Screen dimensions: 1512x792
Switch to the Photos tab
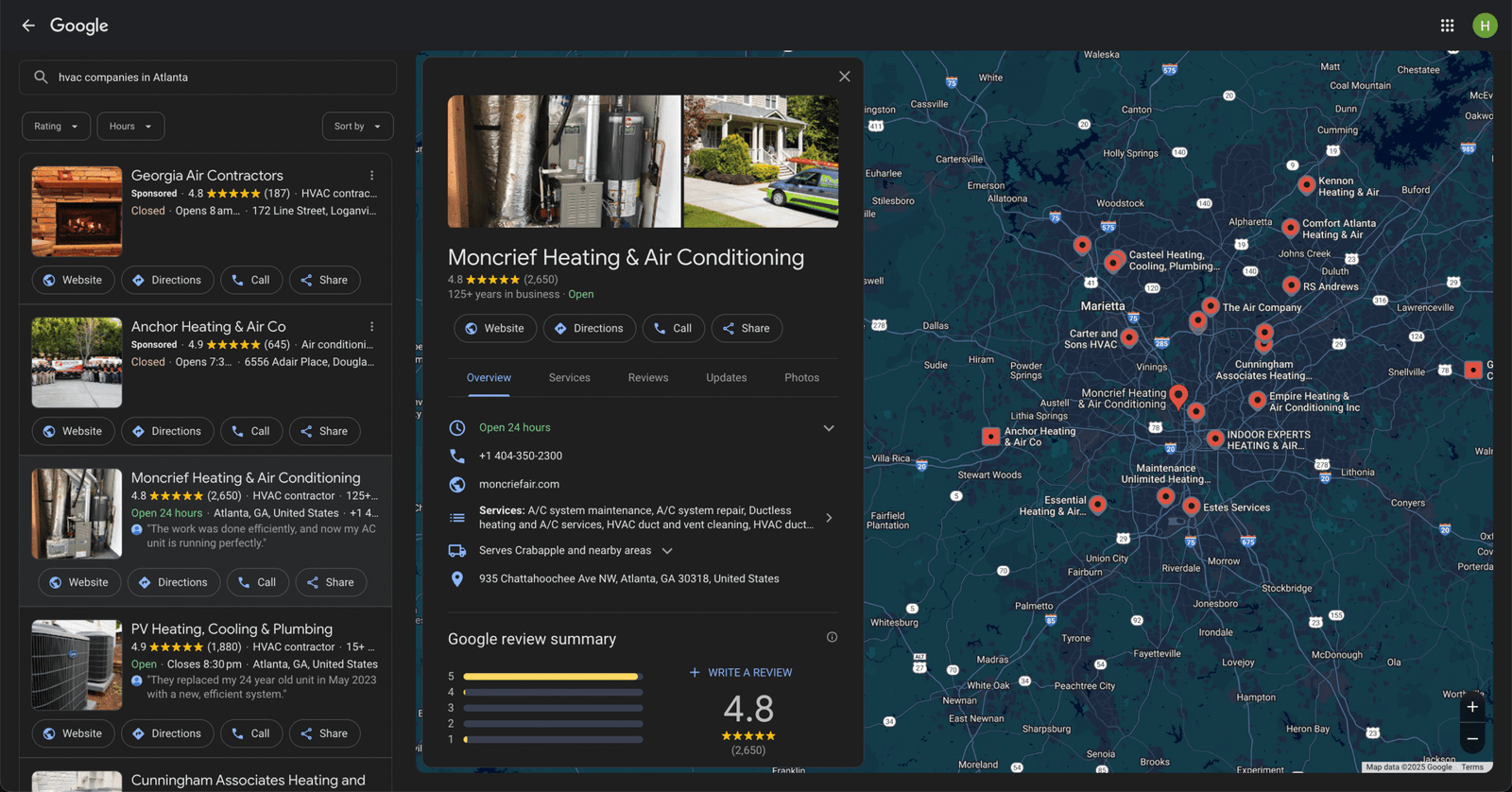[801, 378]
